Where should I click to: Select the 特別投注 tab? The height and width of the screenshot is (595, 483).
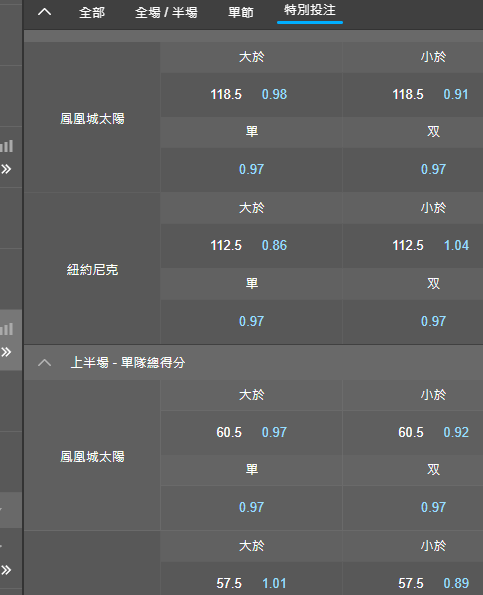click(x=310, y=10)
